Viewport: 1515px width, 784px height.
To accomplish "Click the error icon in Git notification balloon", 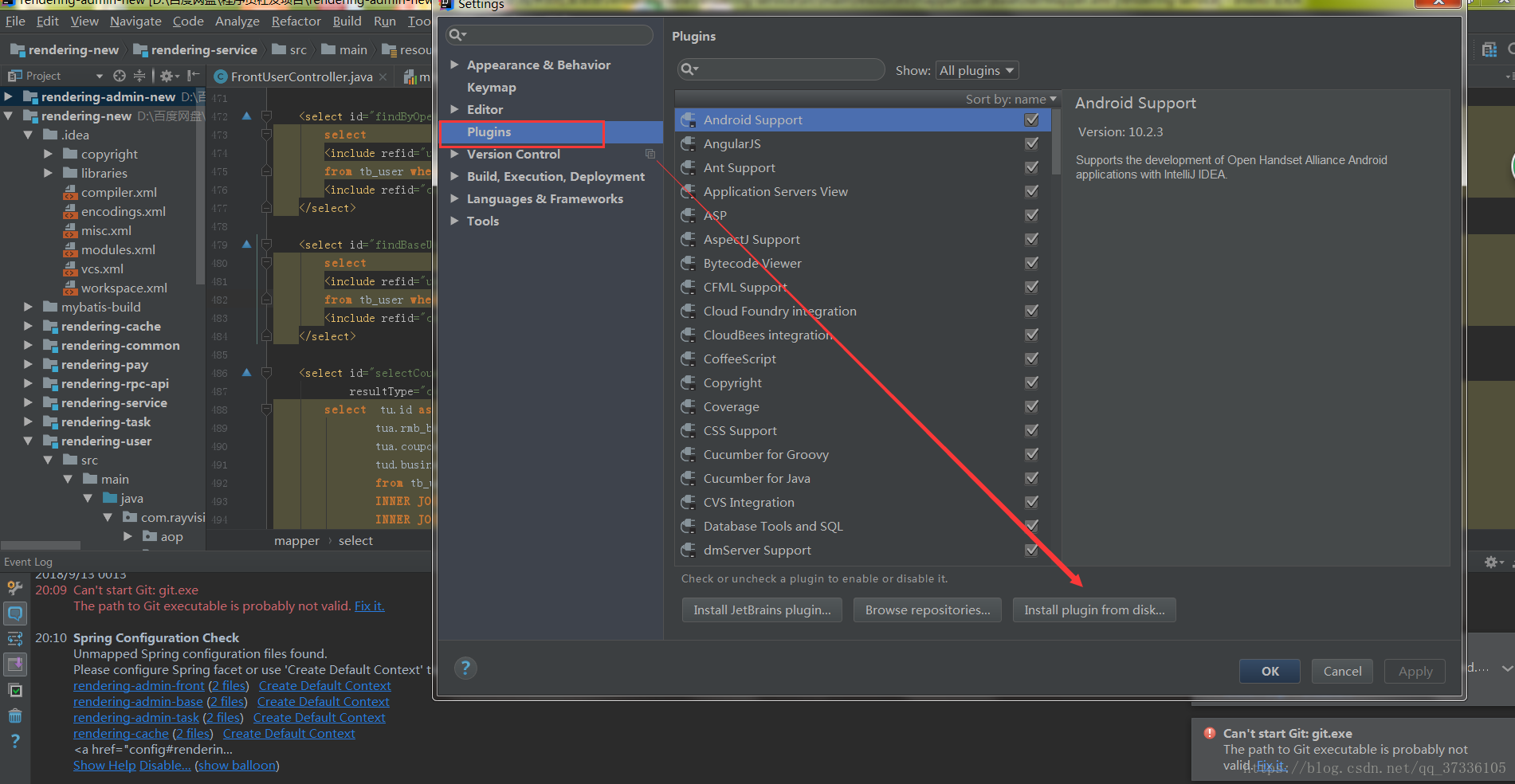I will click(1210, 733).
